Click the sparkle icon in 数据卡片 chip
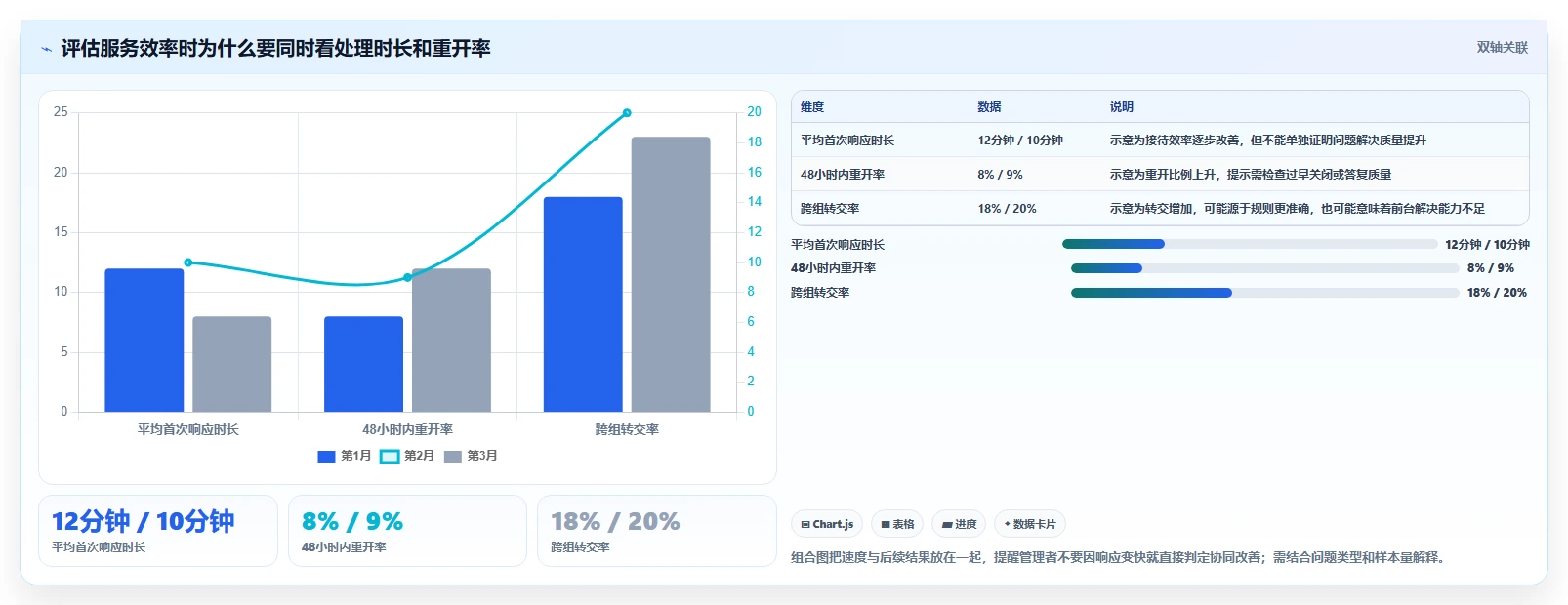This screenshot has width=1568, height=605. (x=1007, y=524)
